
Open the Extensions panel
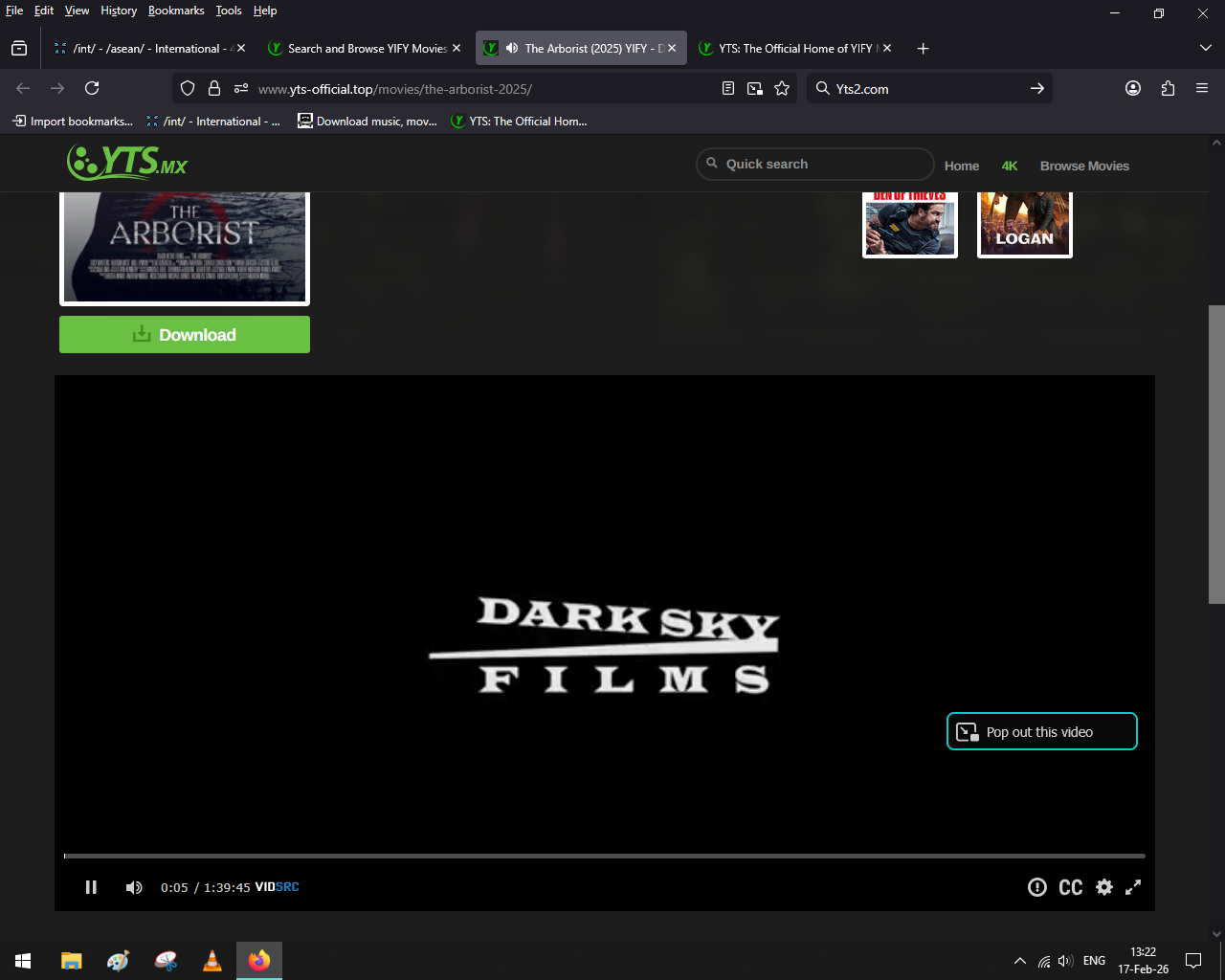tap(1168, 88)
